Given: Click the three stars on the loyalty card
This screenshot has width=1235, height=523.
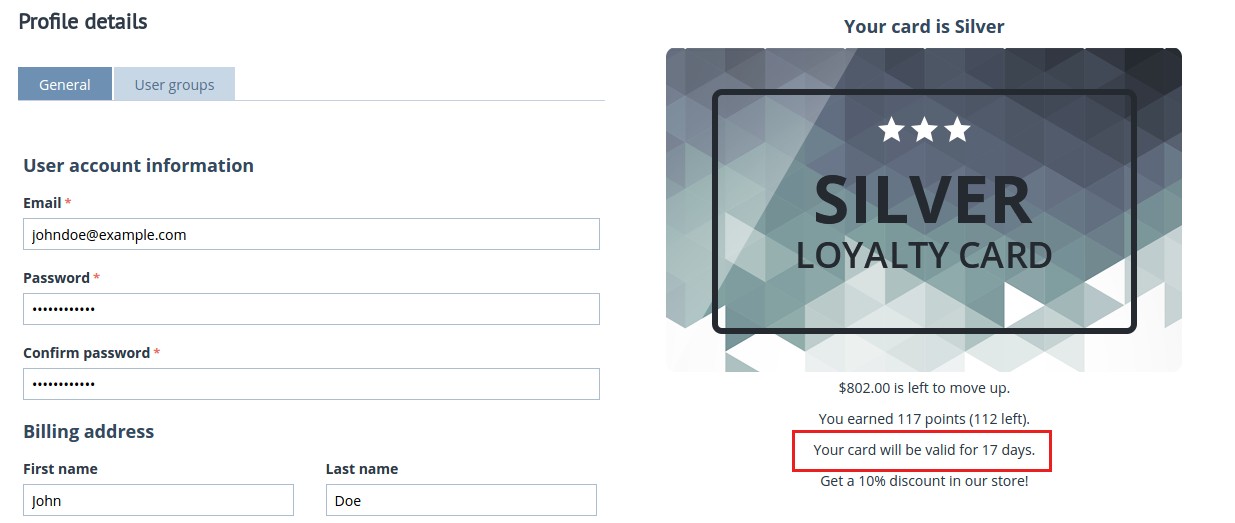Looking at the screenshot, I should coord(924,129).
